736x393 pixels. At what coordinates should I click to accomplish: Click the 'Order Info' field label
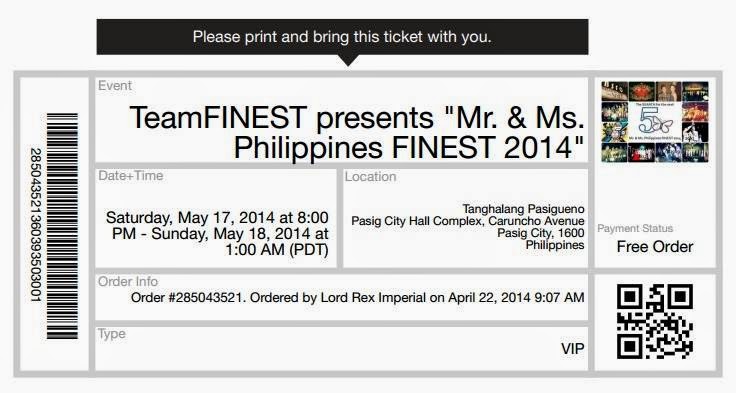click(128, 282)
